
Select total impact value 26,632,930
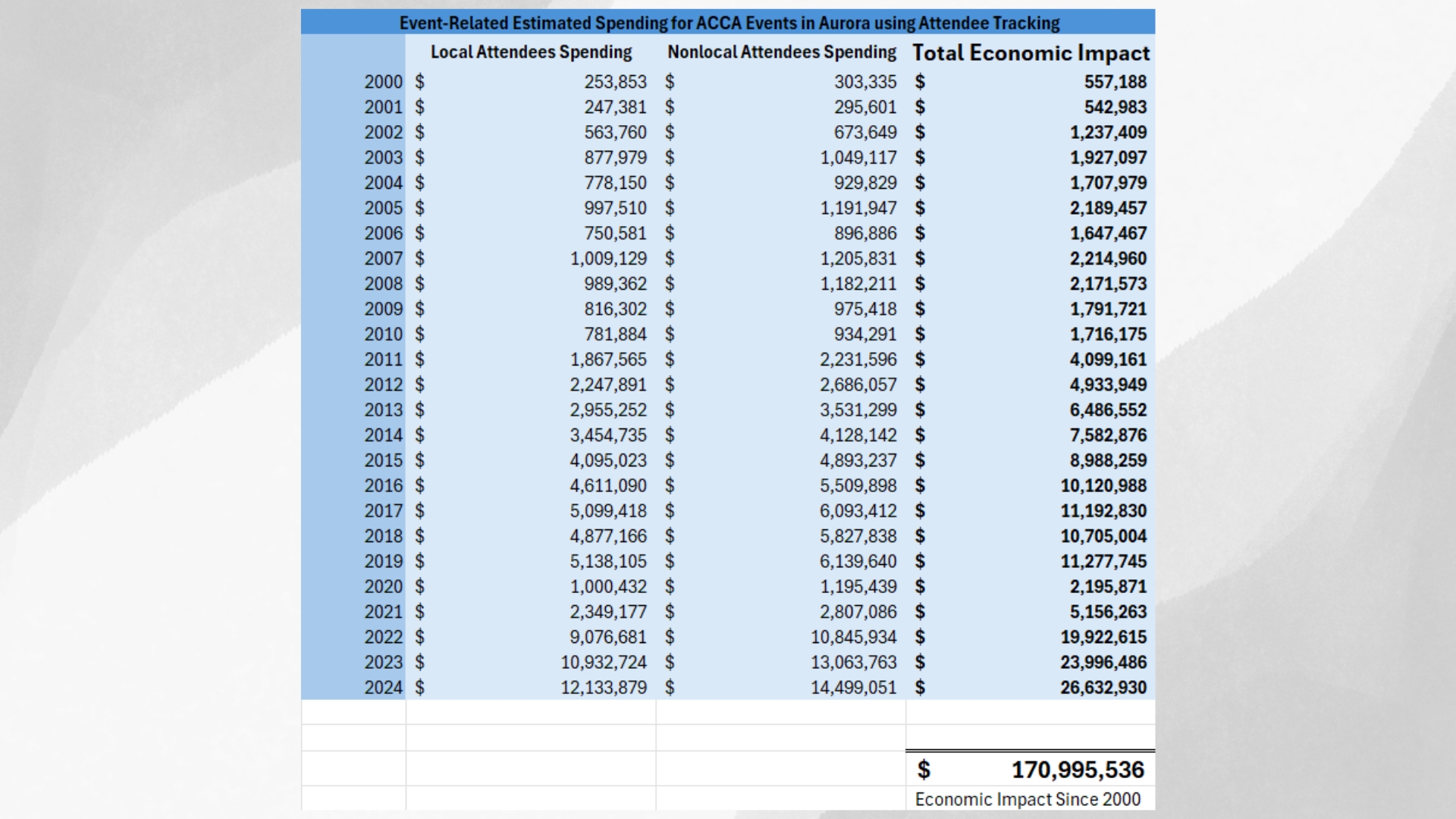click(1103, 687)
